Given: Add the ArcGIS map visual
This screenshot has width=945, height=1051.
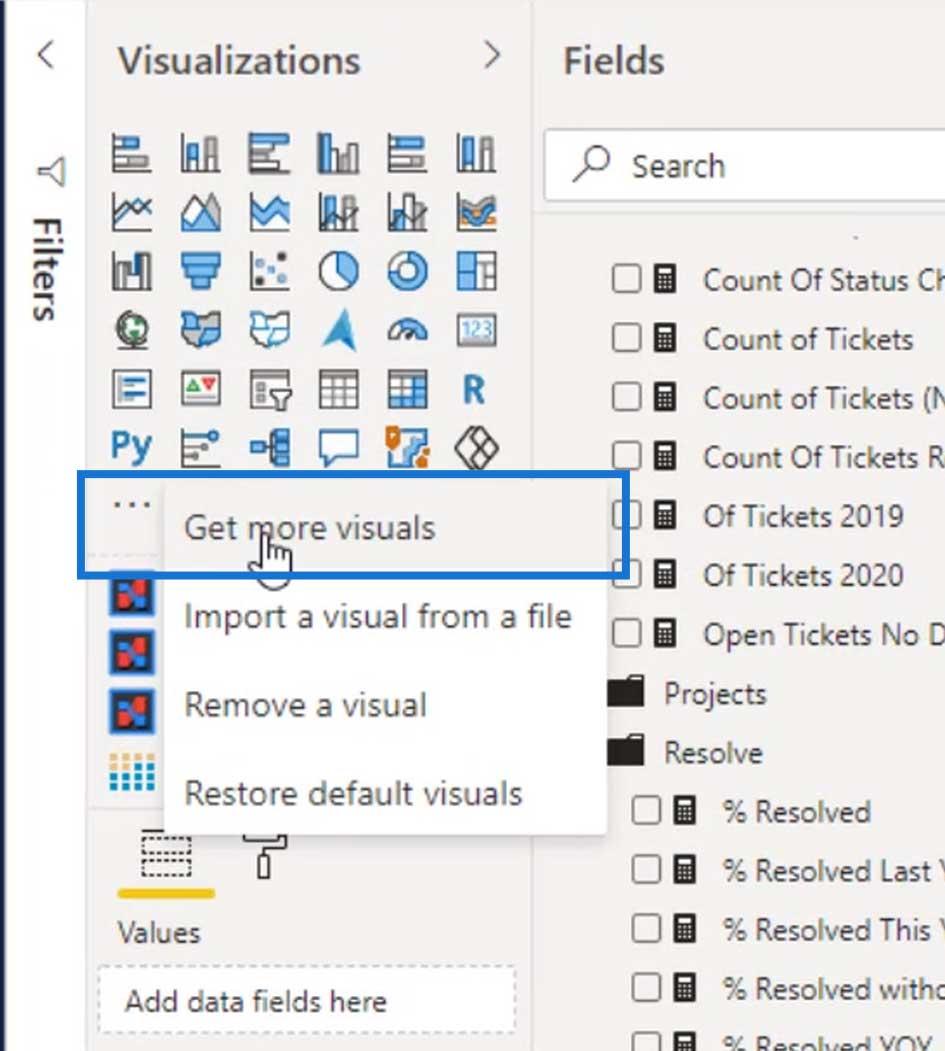Looking at the screenshot, I should coord(339,330).
